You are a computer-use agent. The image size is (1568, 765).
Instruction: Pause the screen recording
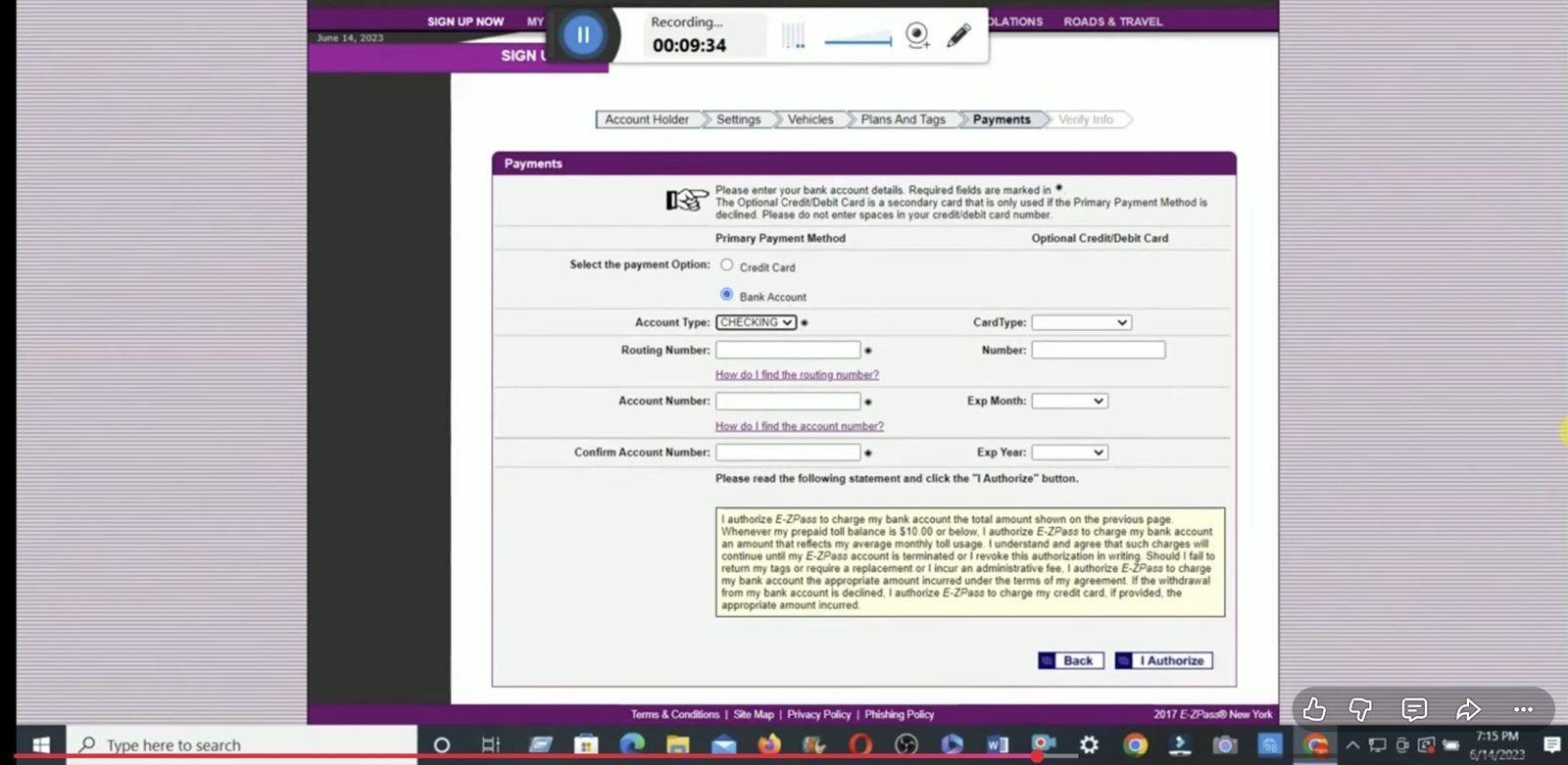(x=583, y=35)
